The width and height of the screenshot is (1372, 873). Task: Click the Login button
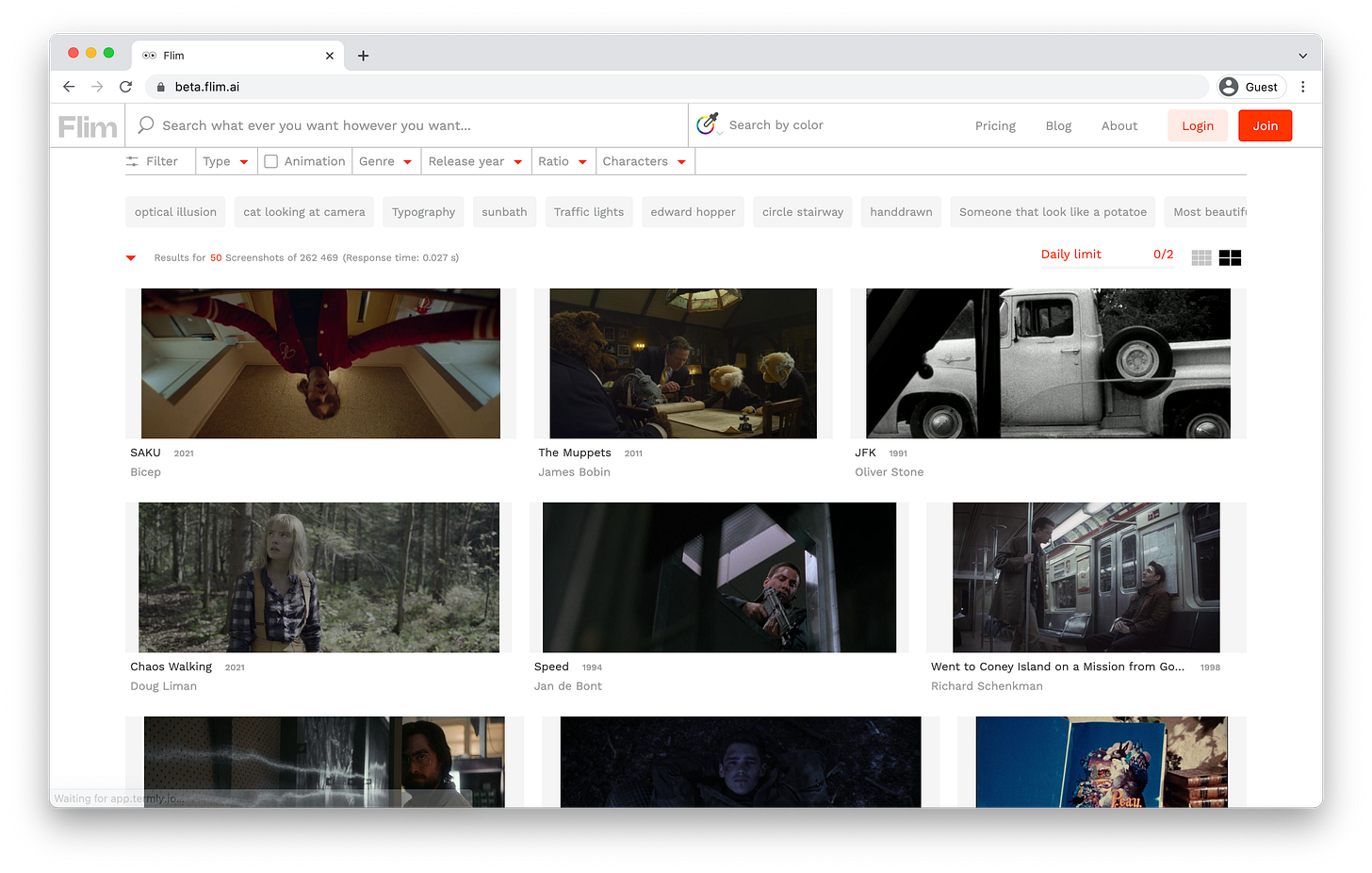coord(1198,125)
